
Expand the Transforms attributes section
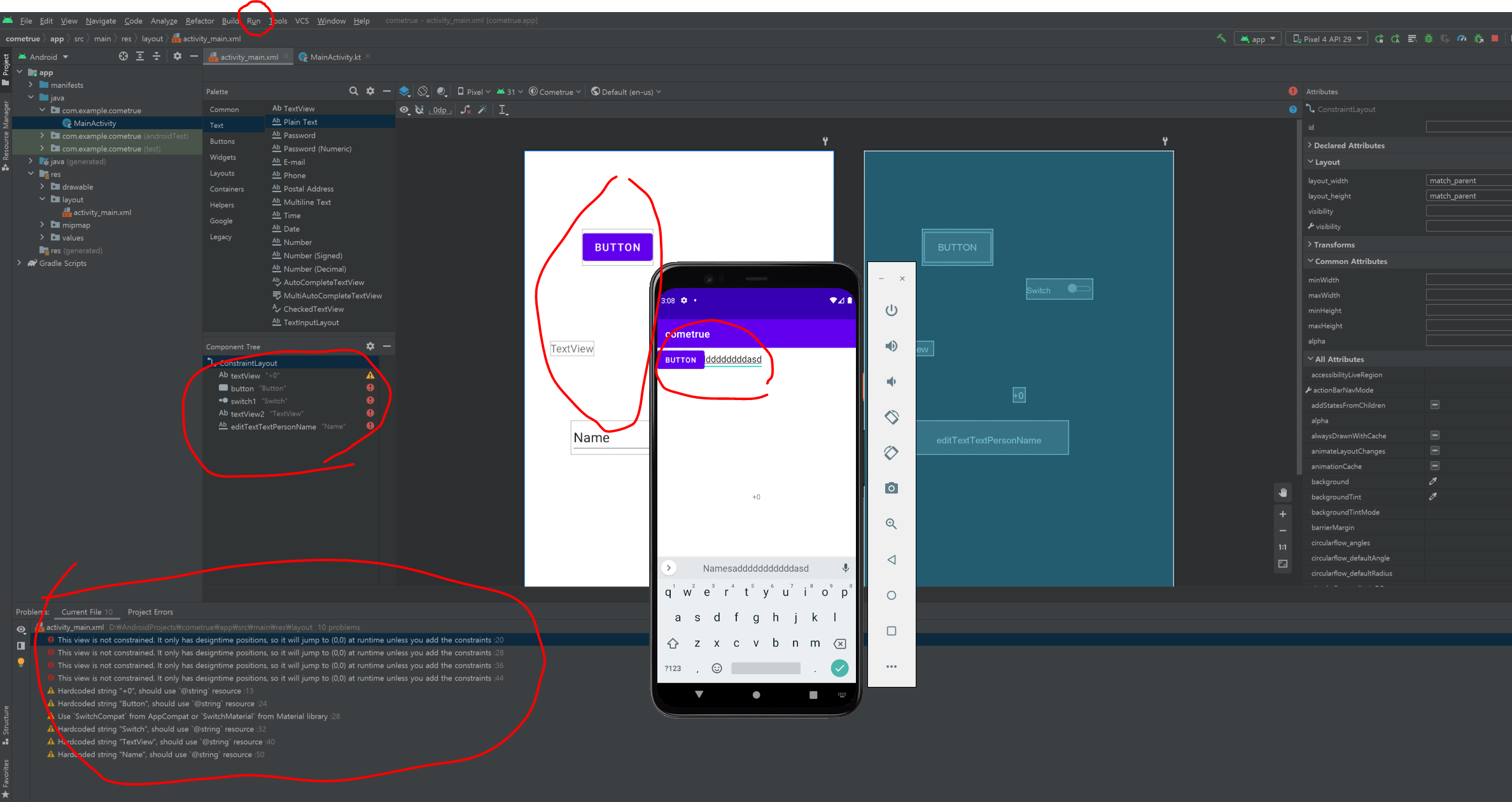point(1334,245)
